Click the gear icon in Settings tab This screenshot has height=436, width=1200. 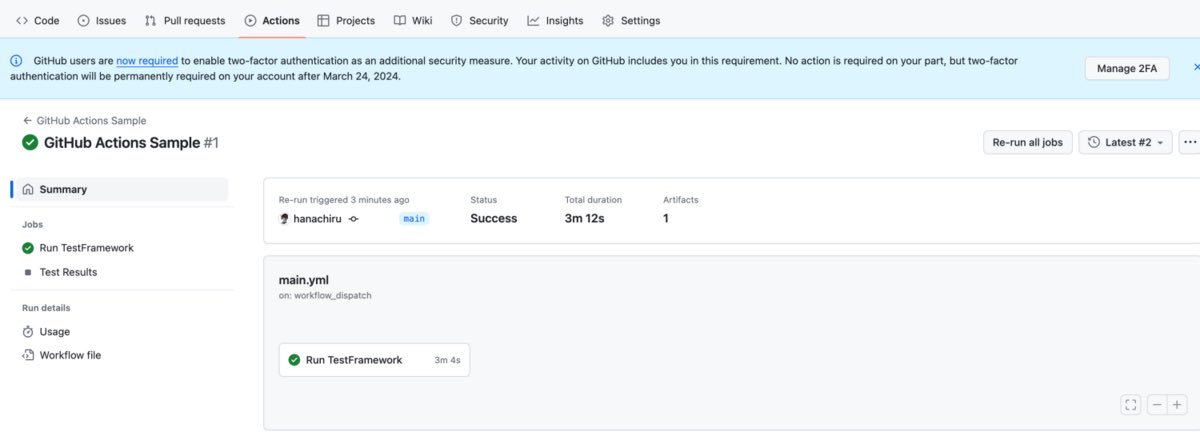click(x=608, y=20)
